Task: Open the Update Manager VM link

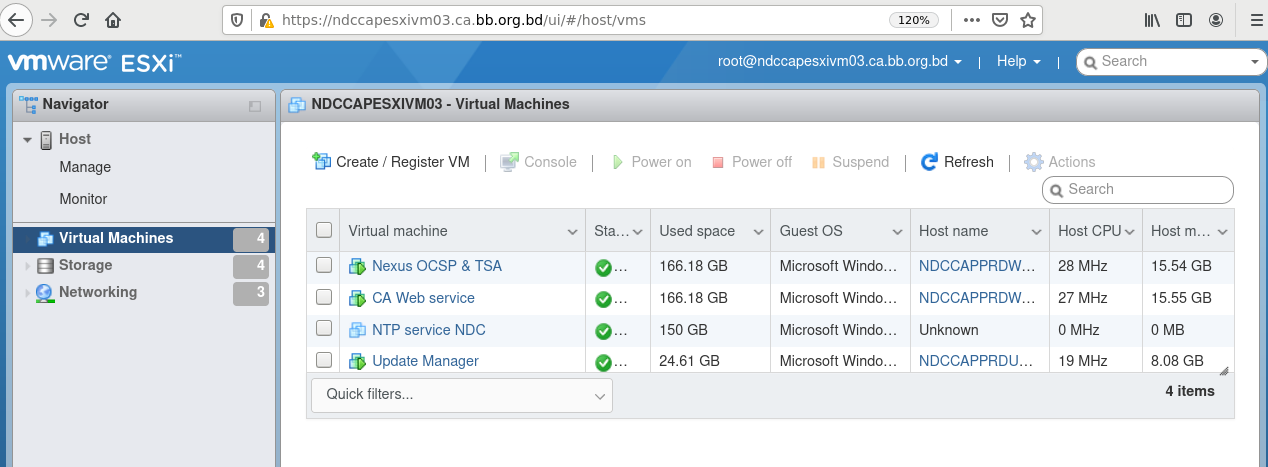Action: tap(425, 361)
